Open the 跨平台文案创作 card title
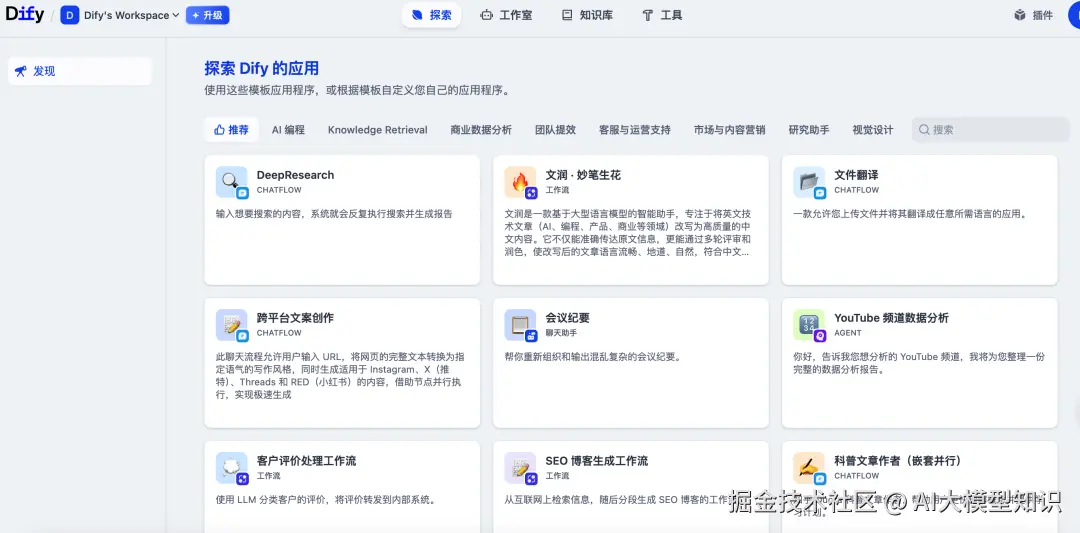 click(295, 317)
